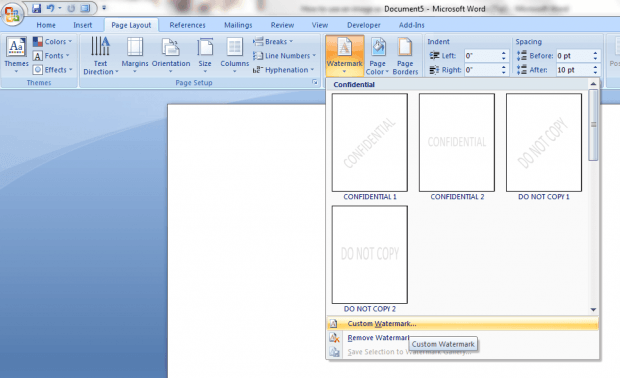Image resolution: width=620 pixels, height=378 pixels.
Task: Click the Indent Right icon
Action: [x=435, y=70]
